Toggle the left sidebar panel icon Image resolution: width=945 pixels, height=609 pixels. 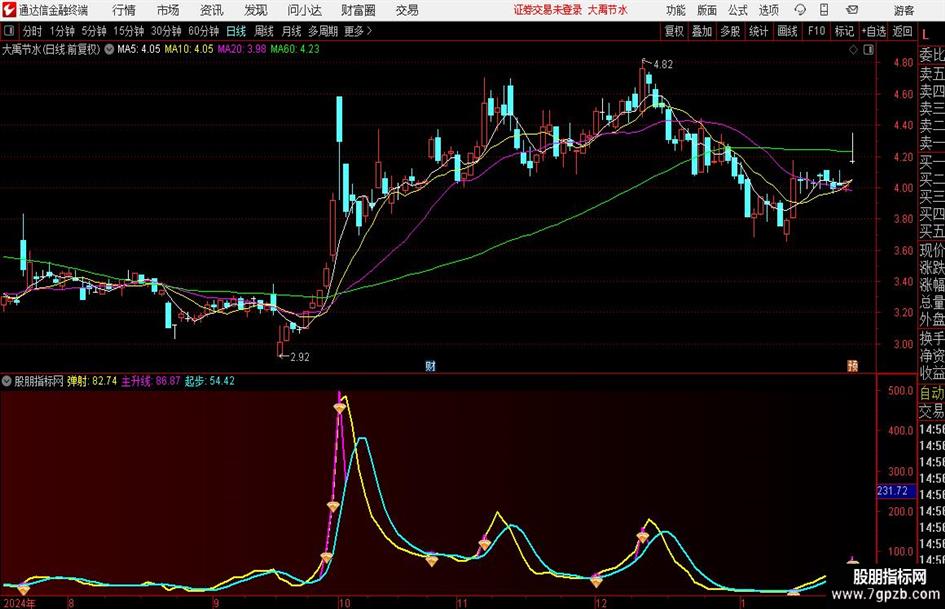click(8, 31)
